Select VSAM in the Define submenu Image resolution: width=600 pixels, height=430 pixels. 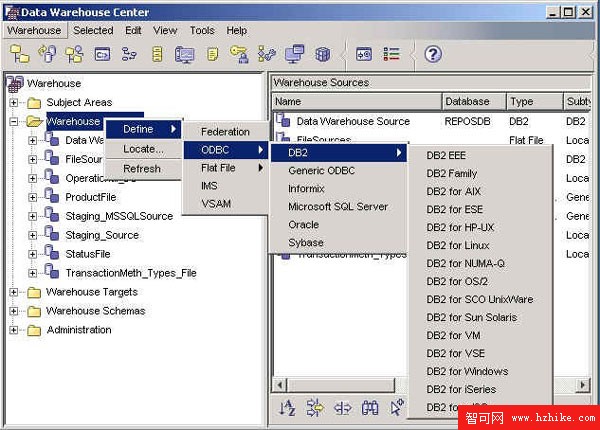click(x=226, y=204)
